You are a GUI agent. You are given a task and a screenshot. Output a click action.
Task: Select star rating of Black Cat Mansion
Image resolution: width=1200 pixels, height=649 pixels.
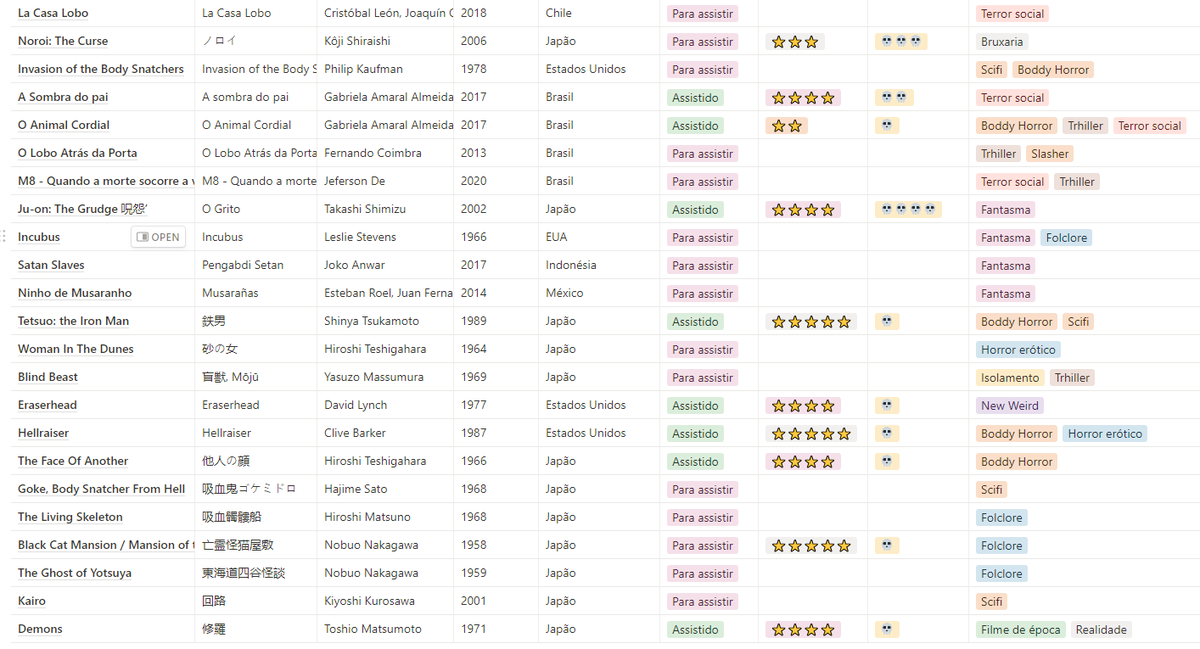coord(811,546)
